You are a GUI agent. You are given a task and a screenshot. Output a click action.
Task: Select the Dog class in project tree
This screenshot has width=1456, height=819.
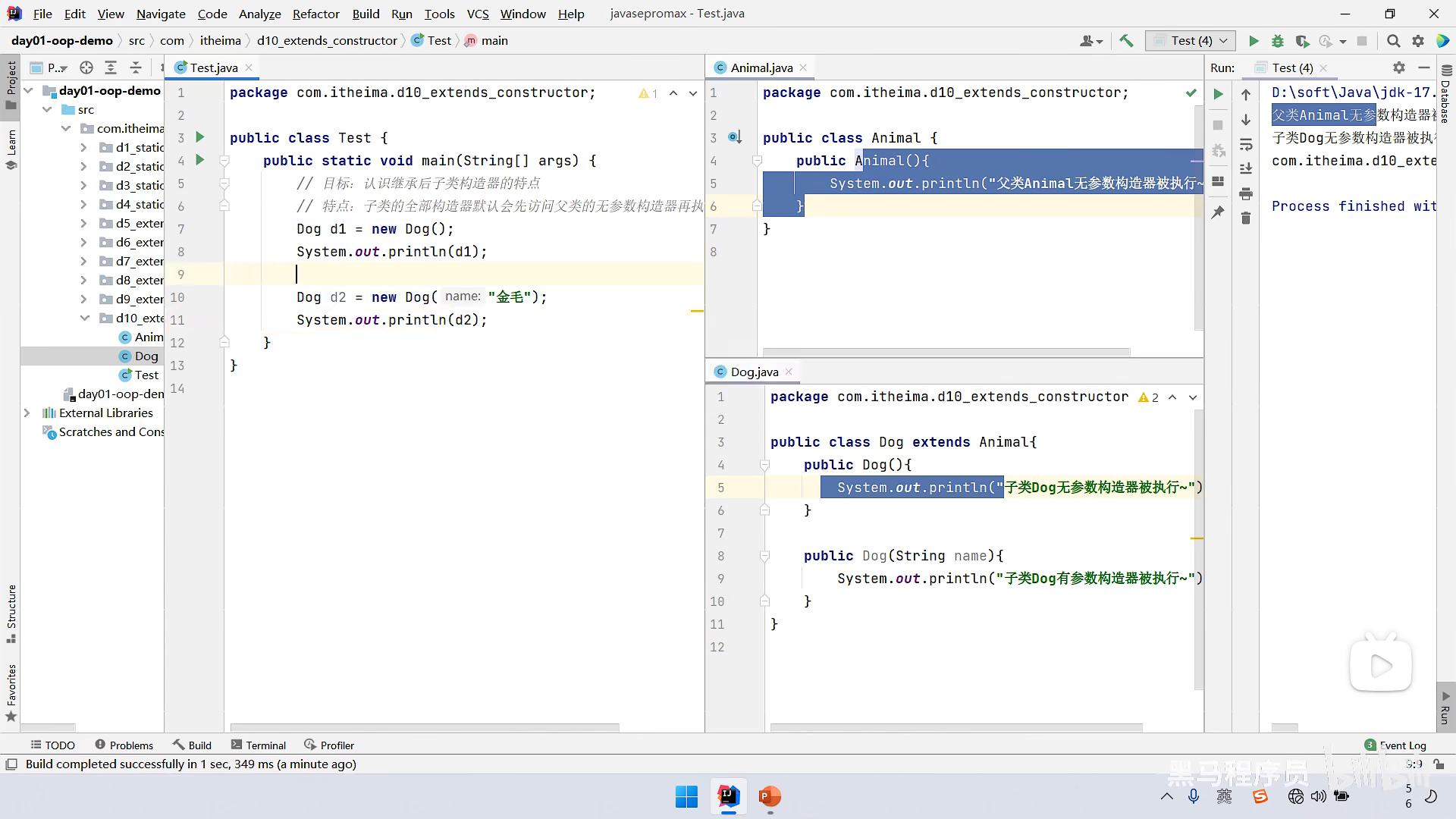pyautogui.click(x=146, y=356)
